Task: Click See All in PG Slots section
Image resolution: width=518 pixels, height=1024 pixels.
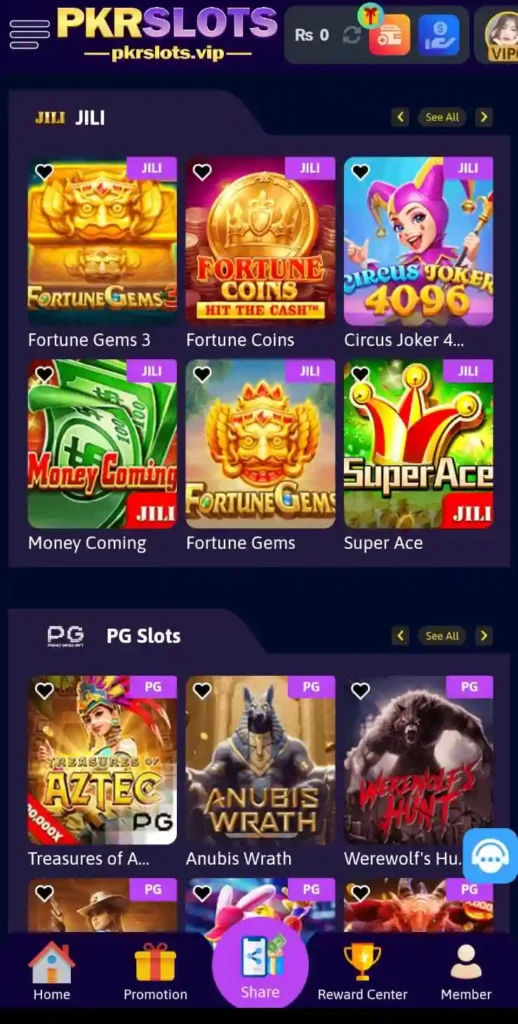Action: [x=442, y=635]
